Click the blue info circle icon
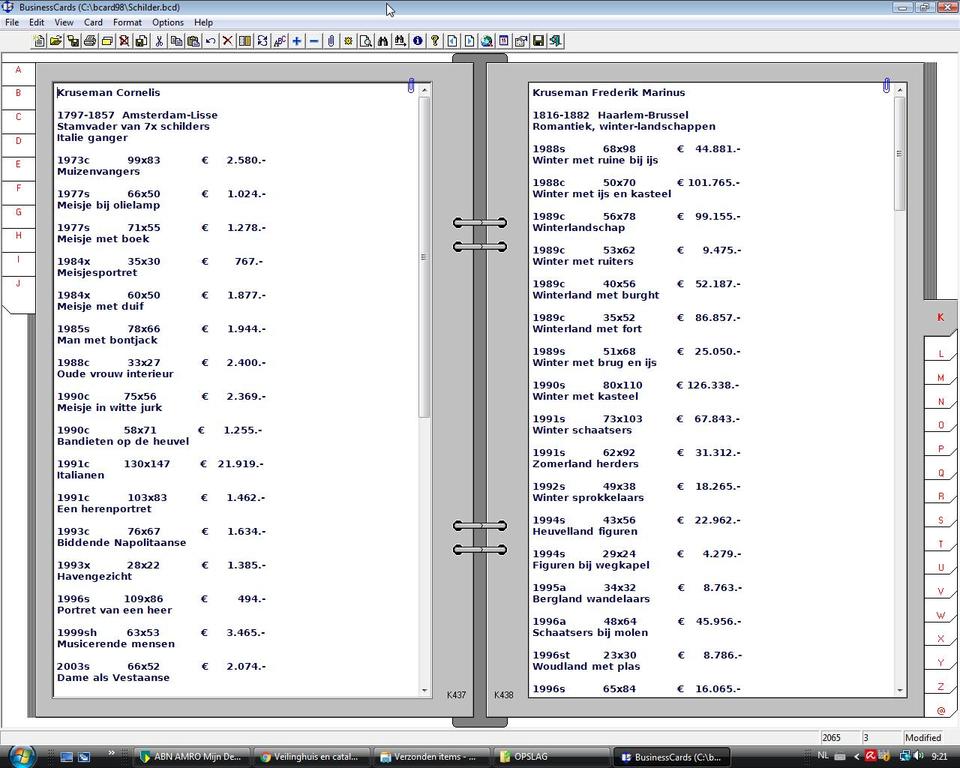 coord(417,41)
